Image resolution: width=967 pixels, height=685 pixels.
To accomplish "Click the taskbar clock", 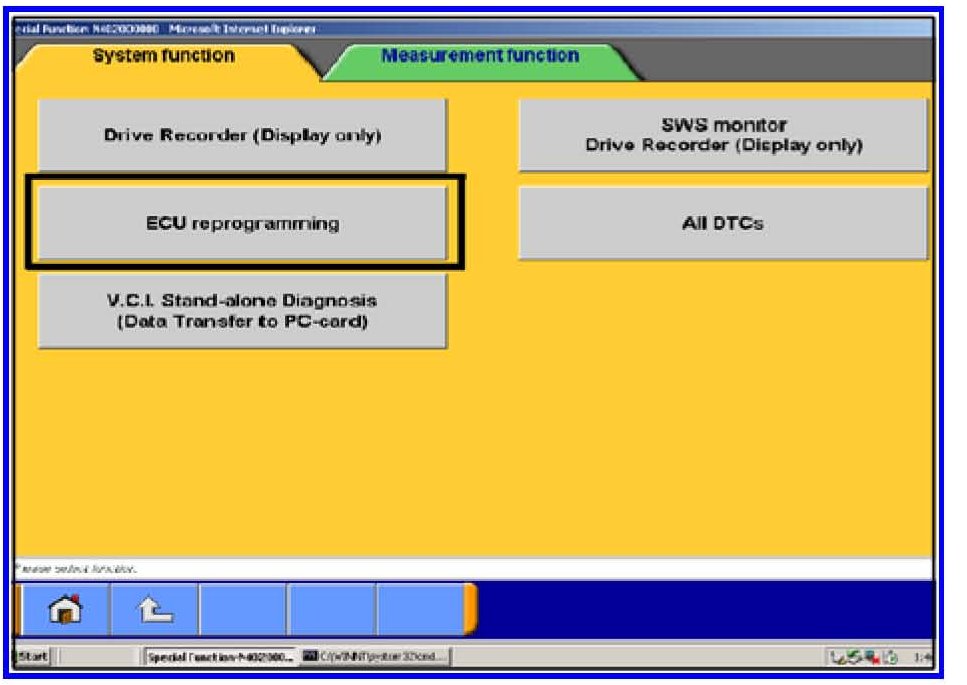I will [921, 657].
